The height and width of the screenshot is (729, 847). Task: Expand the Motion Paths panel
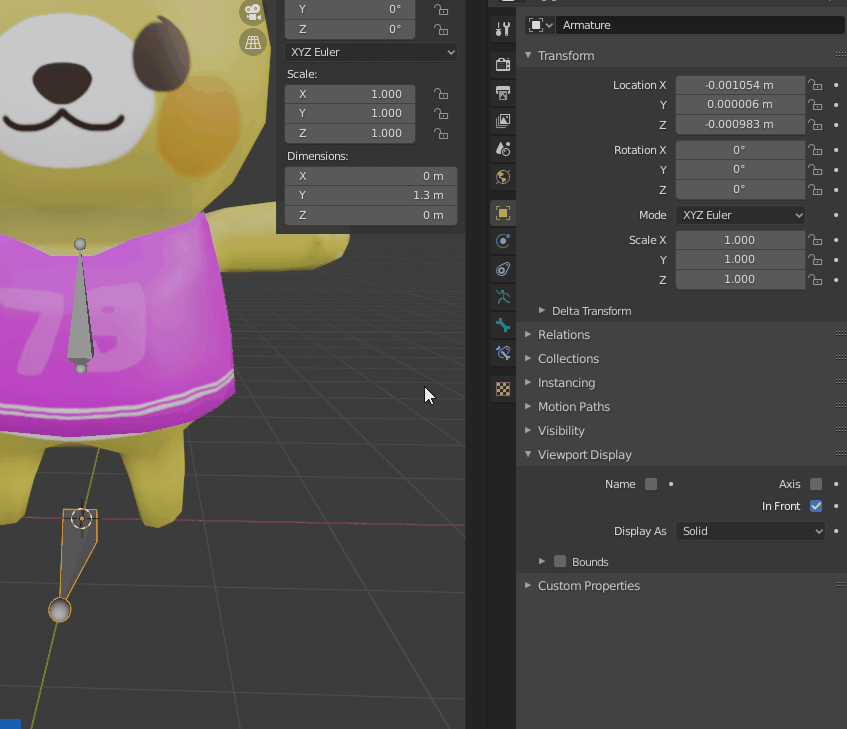click(x=528, y=407)
